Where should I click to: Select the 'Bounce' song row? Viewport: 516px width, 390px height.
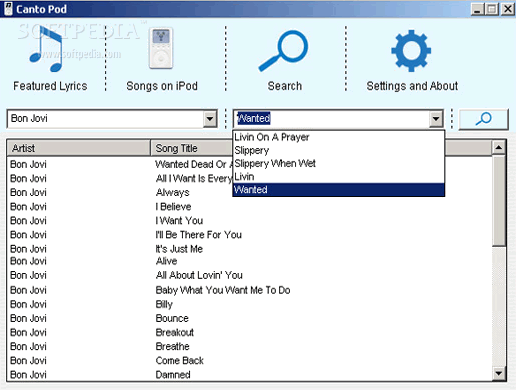click(249, 318)
